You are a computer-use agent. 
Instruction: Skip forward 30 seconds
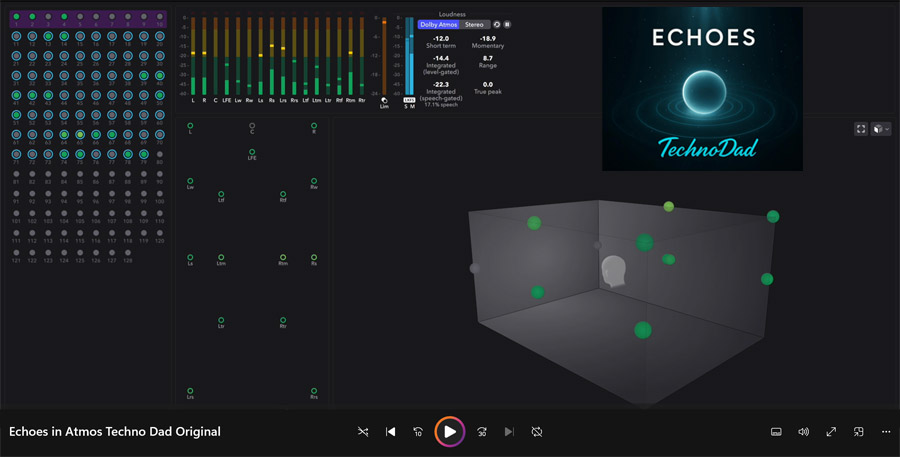482,432
